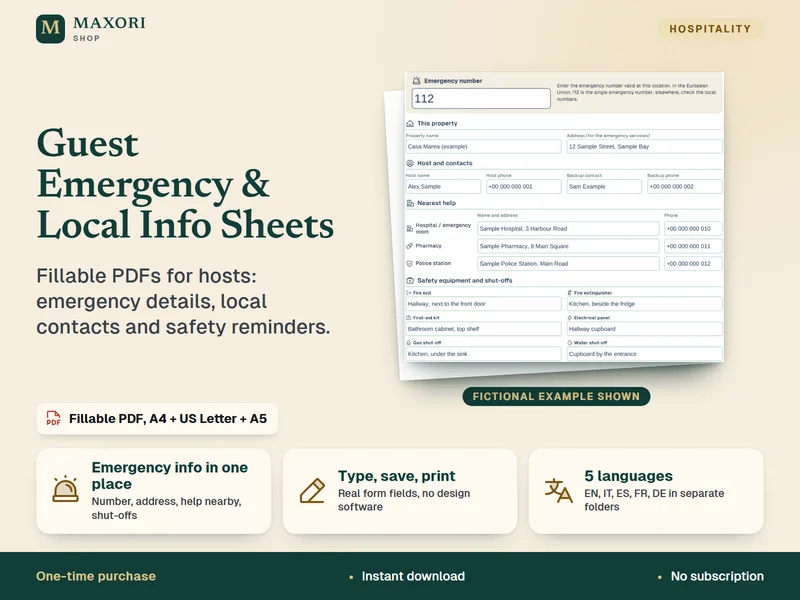
Task: Click the person icon next to Host and contacts
Action: [410, 163]
